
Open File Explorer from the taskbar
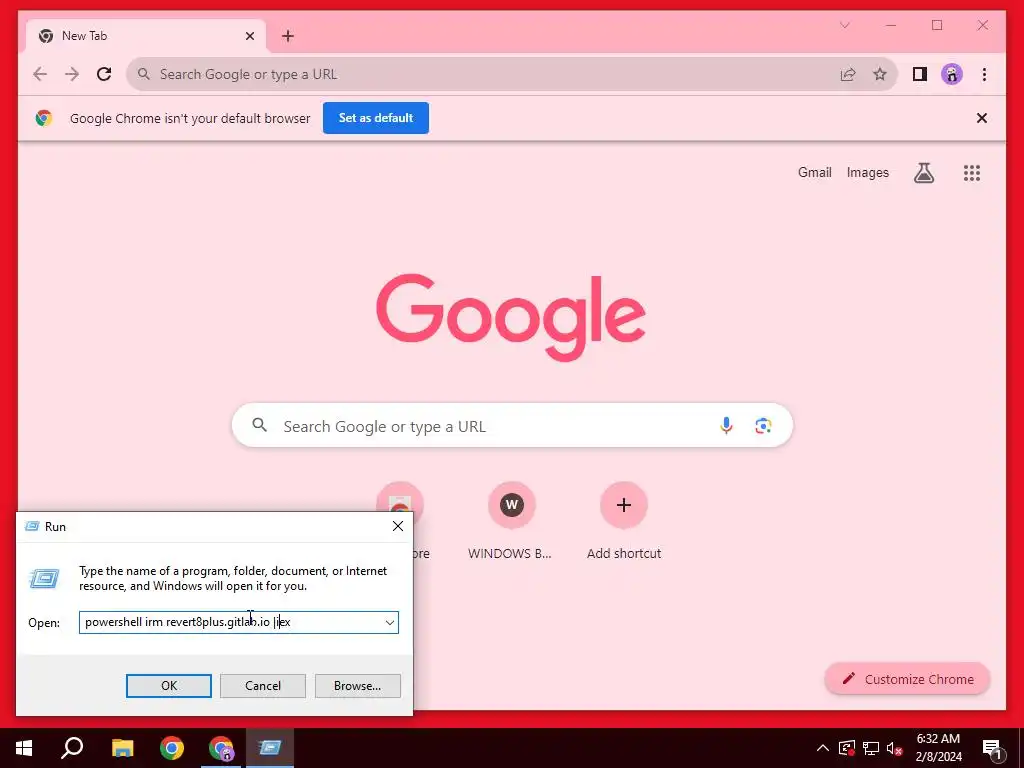click(x=122, y=748)
